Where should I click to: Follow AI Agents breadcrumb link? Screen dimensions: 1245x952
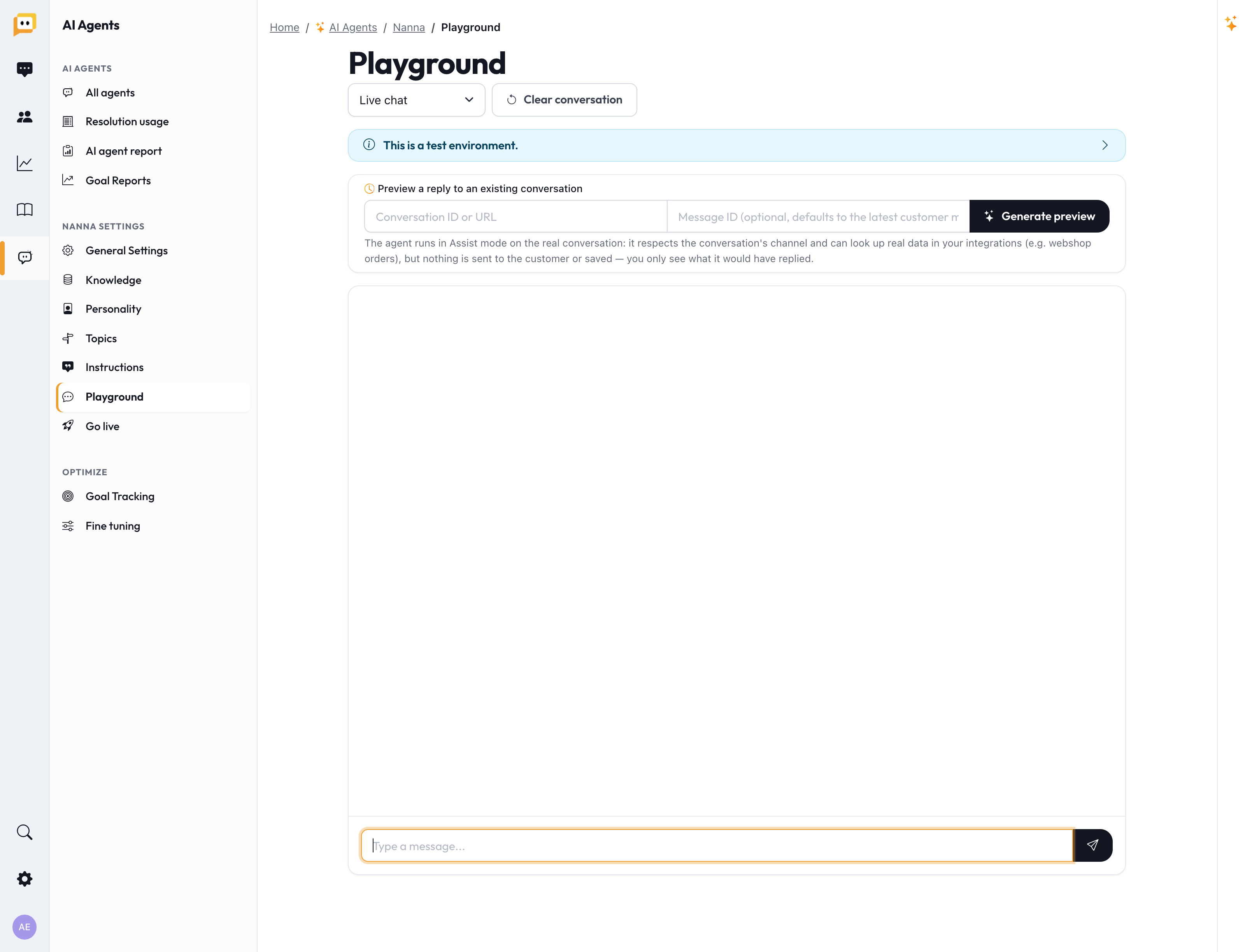tap(352, 27)
